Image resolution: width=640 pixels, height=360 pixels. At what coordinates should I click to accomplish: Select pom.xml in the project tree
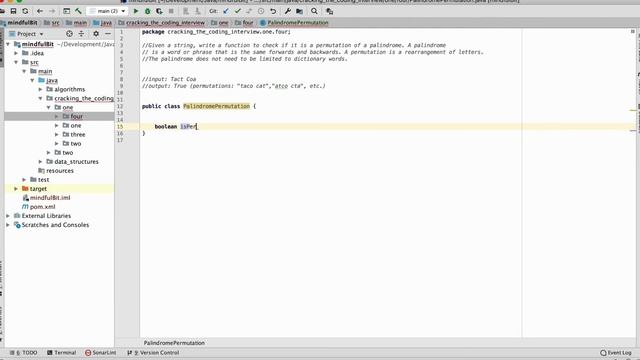[x=42, y=207]
